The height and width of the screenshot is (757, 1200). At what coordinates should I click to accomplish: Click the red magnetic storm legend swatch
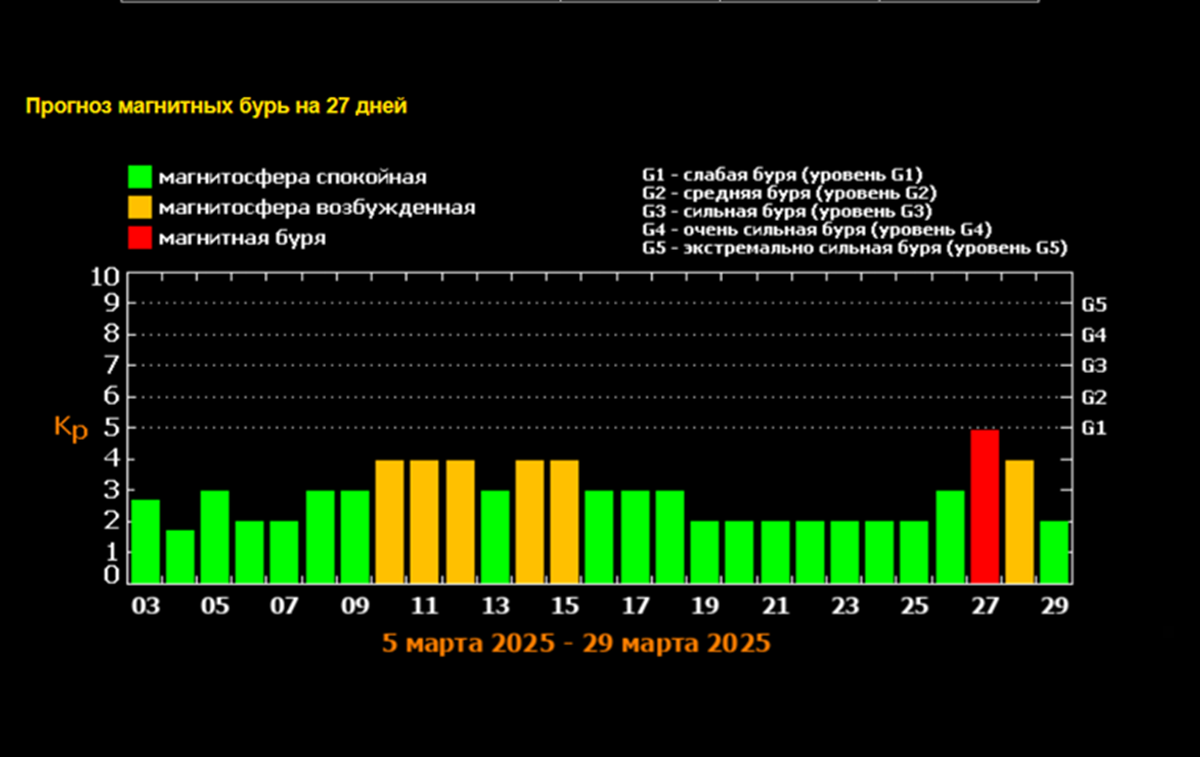coord(139,238)
